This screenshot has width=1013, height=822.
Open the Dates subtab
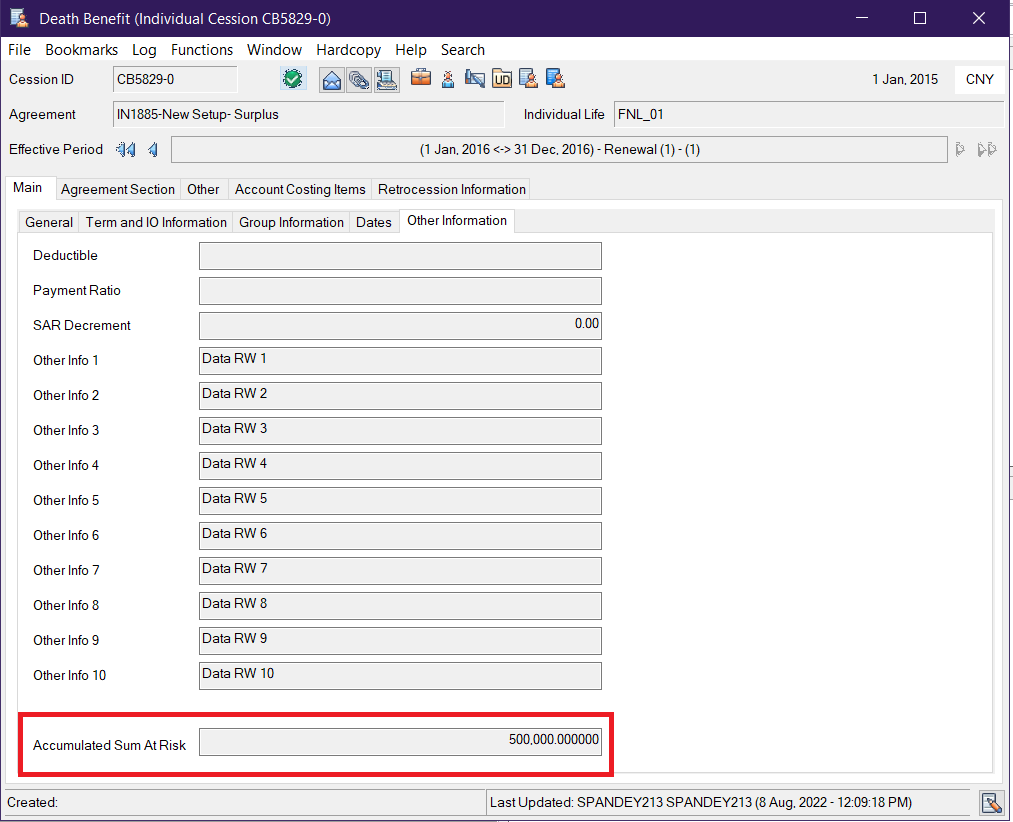pyautogui.click(x=374, y=222)
